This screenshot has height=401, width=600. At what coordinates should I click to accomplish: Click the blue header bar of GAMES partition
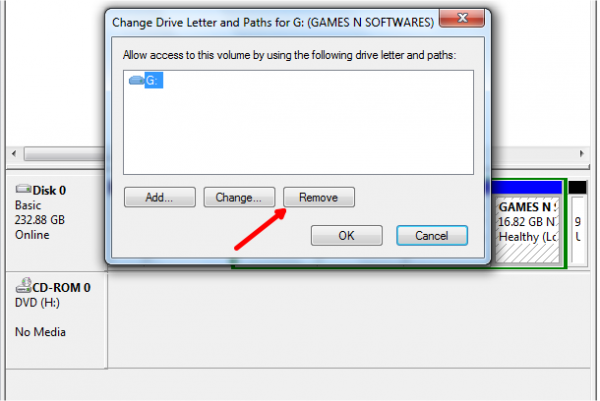point(526,187)
